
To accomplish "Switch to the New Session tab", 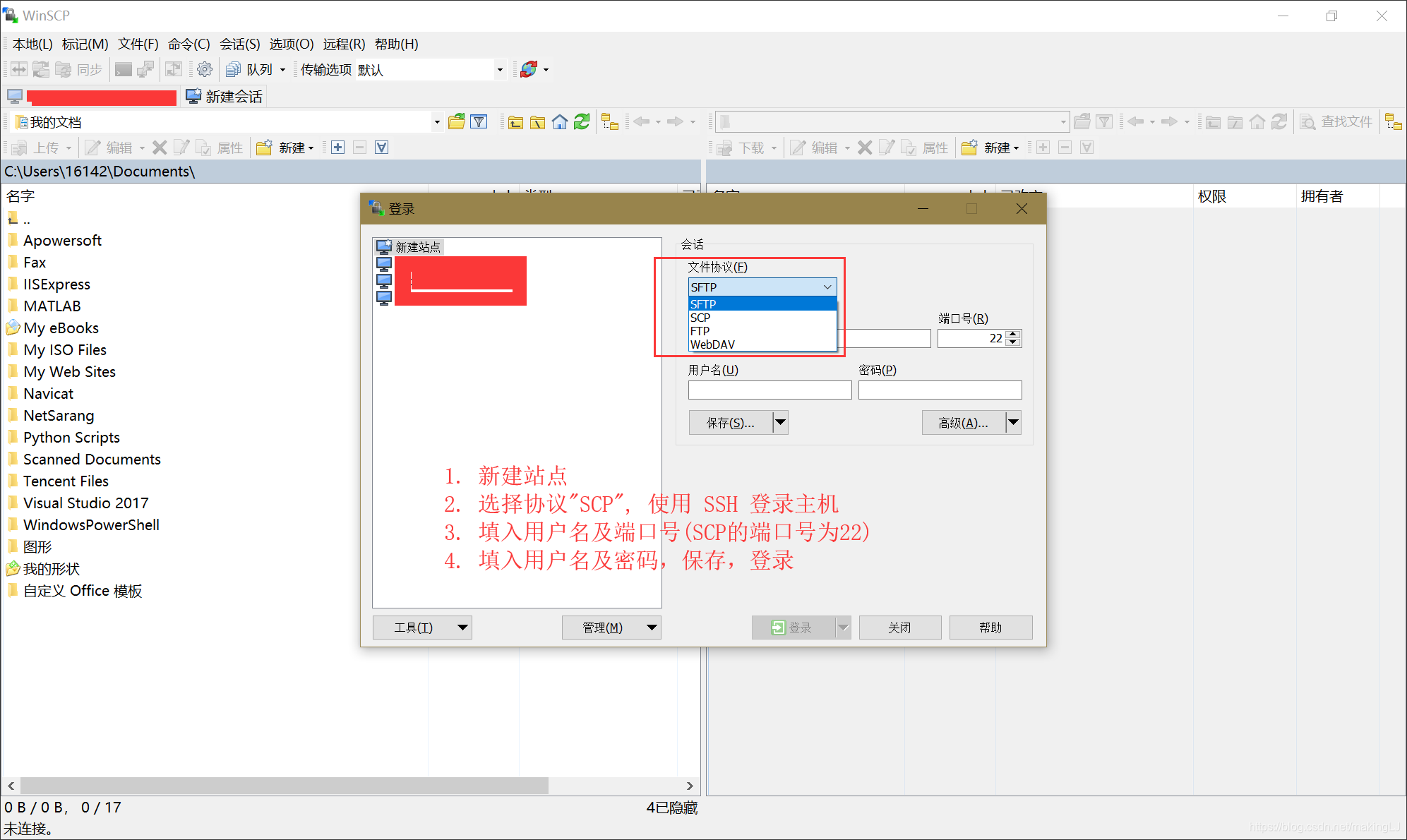I will (224, 97).
